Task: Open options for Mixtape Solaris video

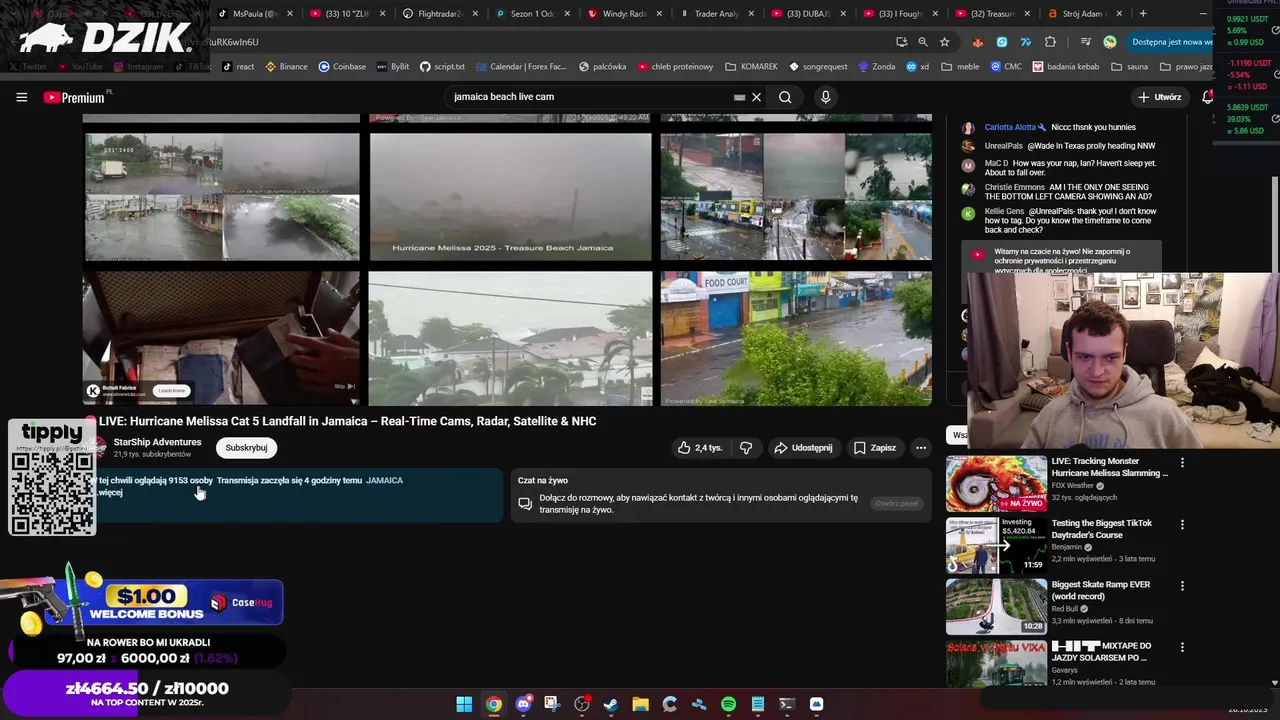Action: click(1182, 647)
